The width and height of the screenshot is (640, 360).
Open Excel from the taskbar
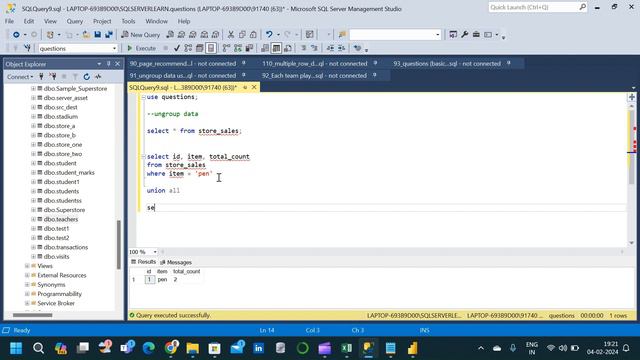[347, 348]
